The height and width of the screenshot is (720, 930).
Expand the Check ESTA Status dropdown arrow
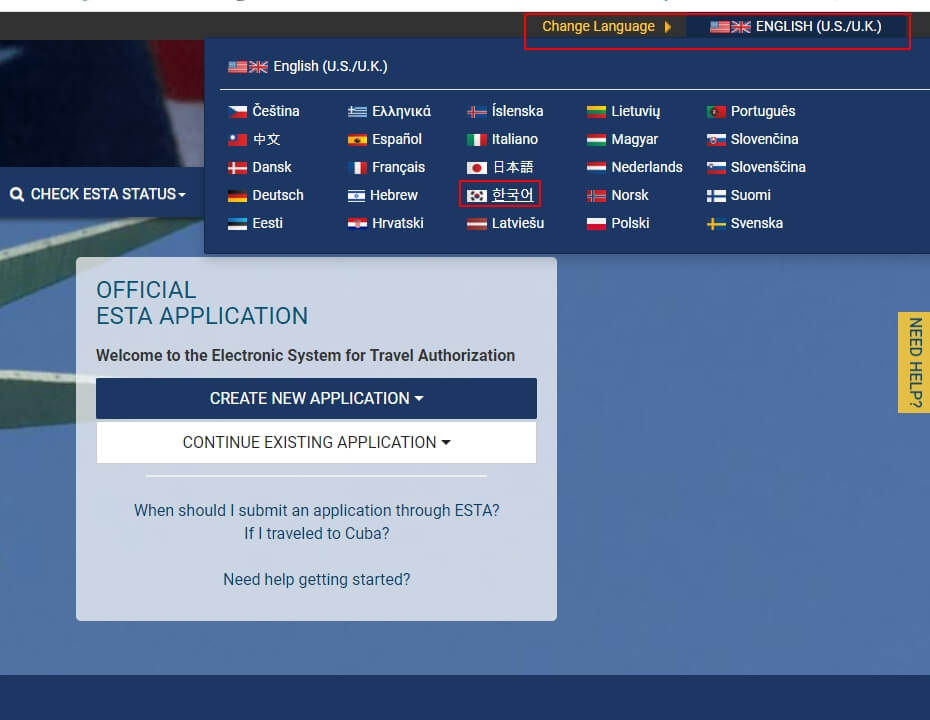[x=182, y=195]
